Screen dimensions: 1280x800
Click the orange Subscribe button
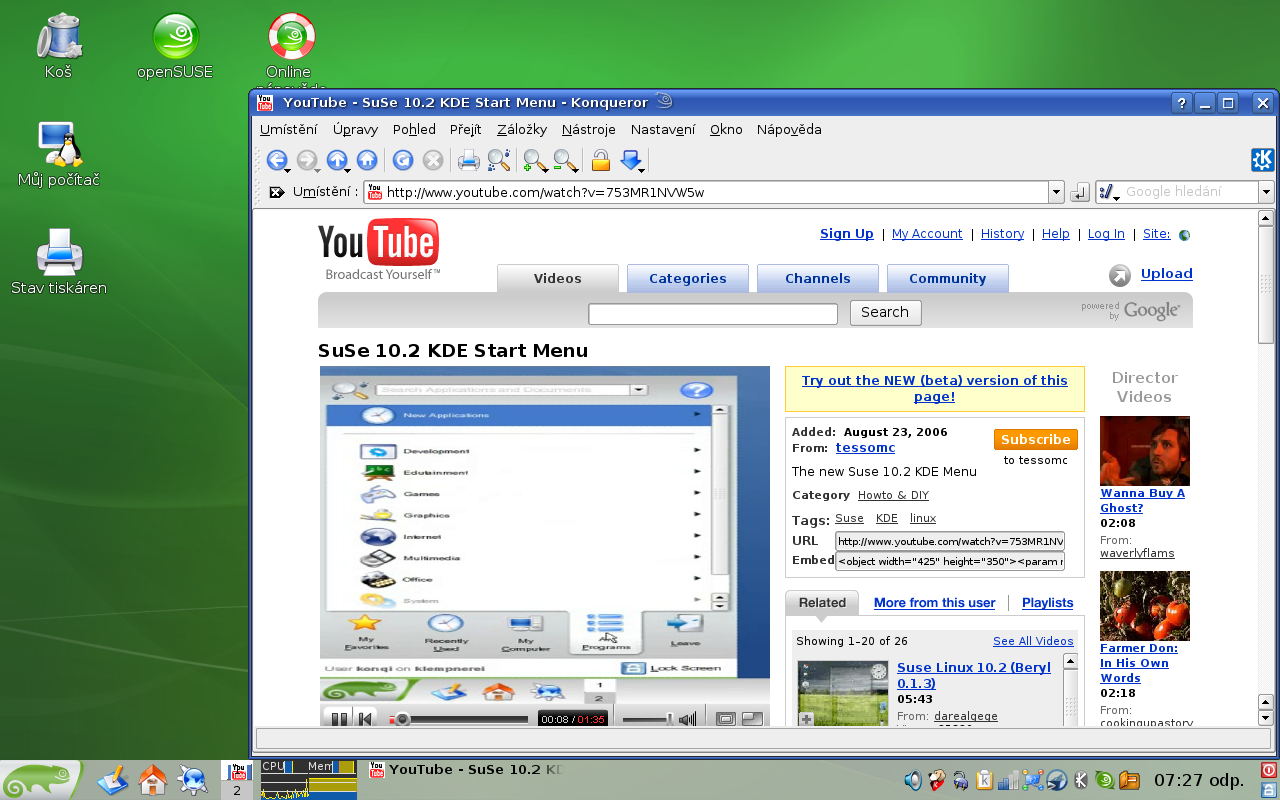tap(1035, 439)
